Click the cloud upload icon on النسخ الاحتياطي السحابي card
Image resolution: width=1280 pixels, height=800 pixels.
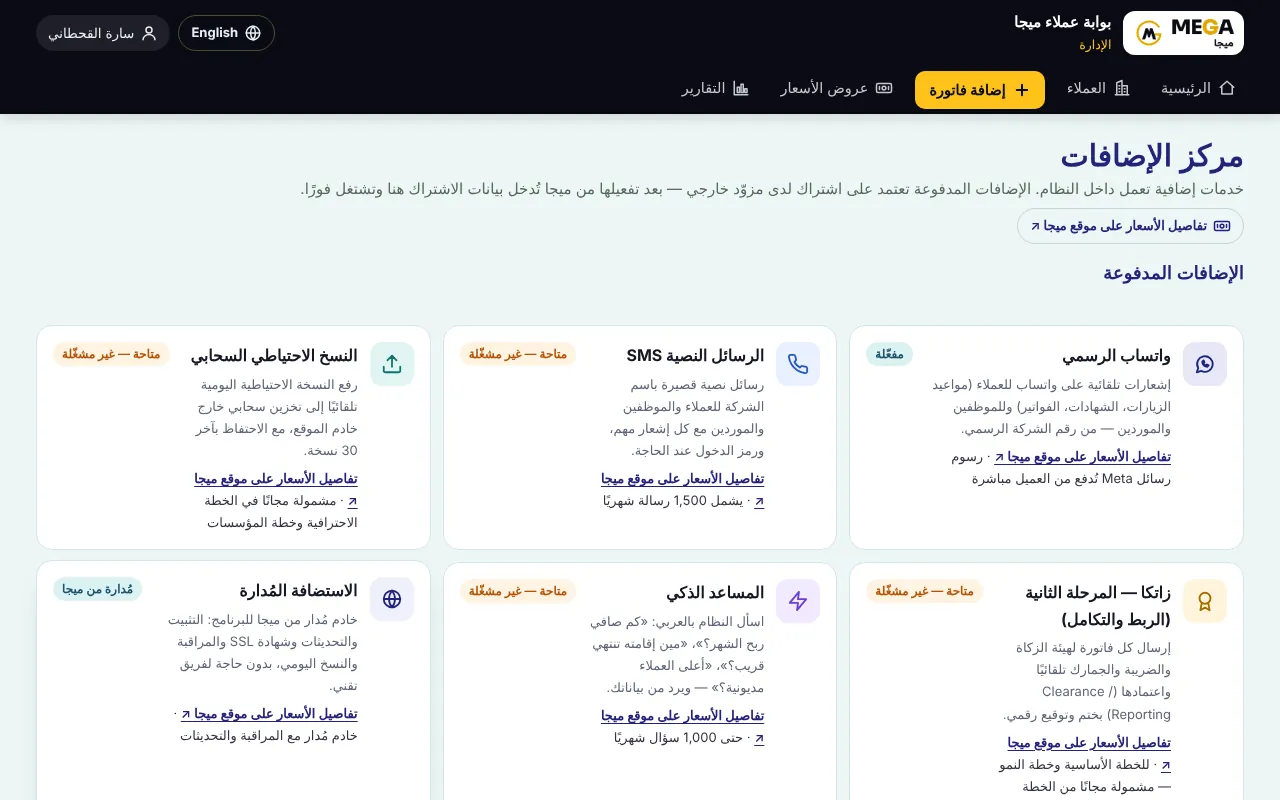(x=392, y=364)
